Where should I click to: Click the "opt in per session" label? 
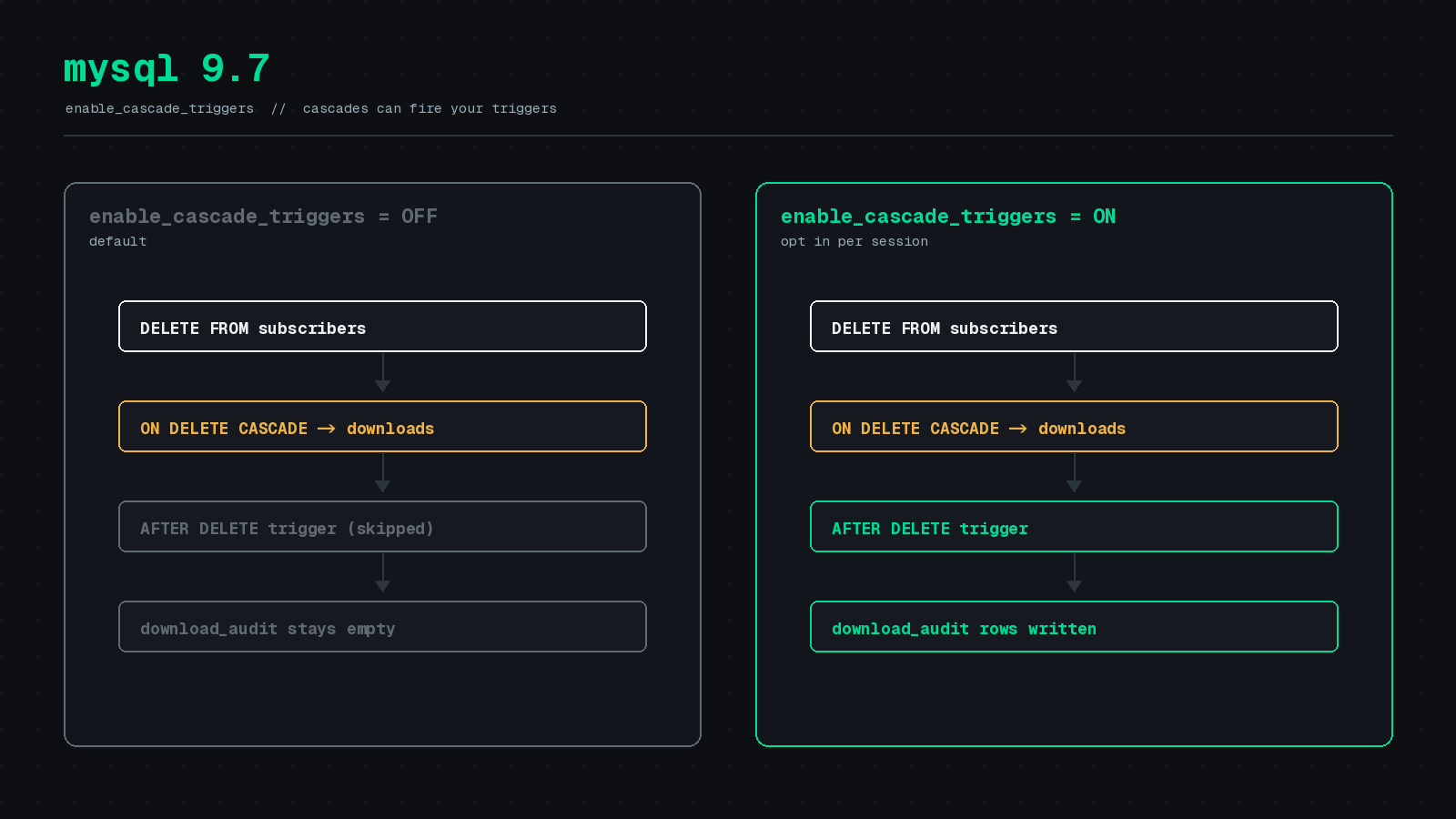point(854,241)
